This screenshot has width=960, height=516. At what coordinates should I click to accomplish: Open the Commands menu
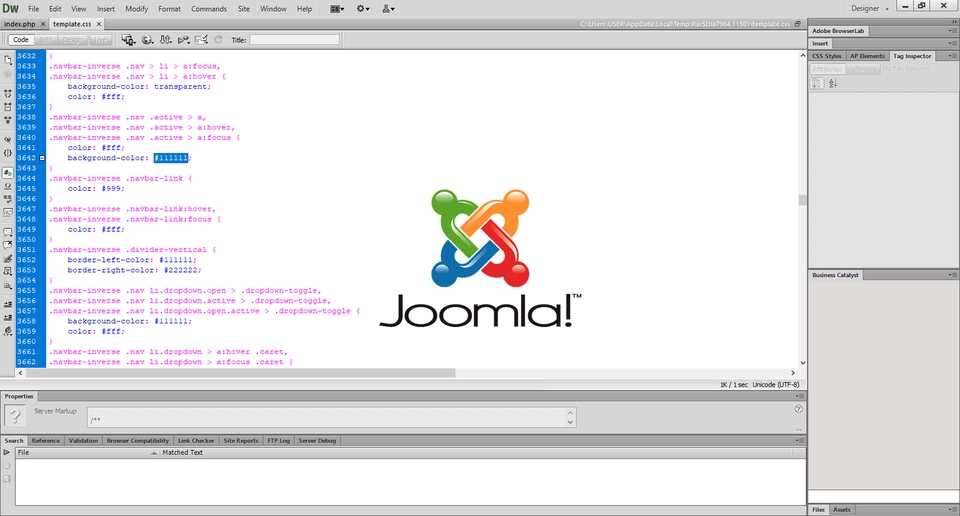(209, 9)
